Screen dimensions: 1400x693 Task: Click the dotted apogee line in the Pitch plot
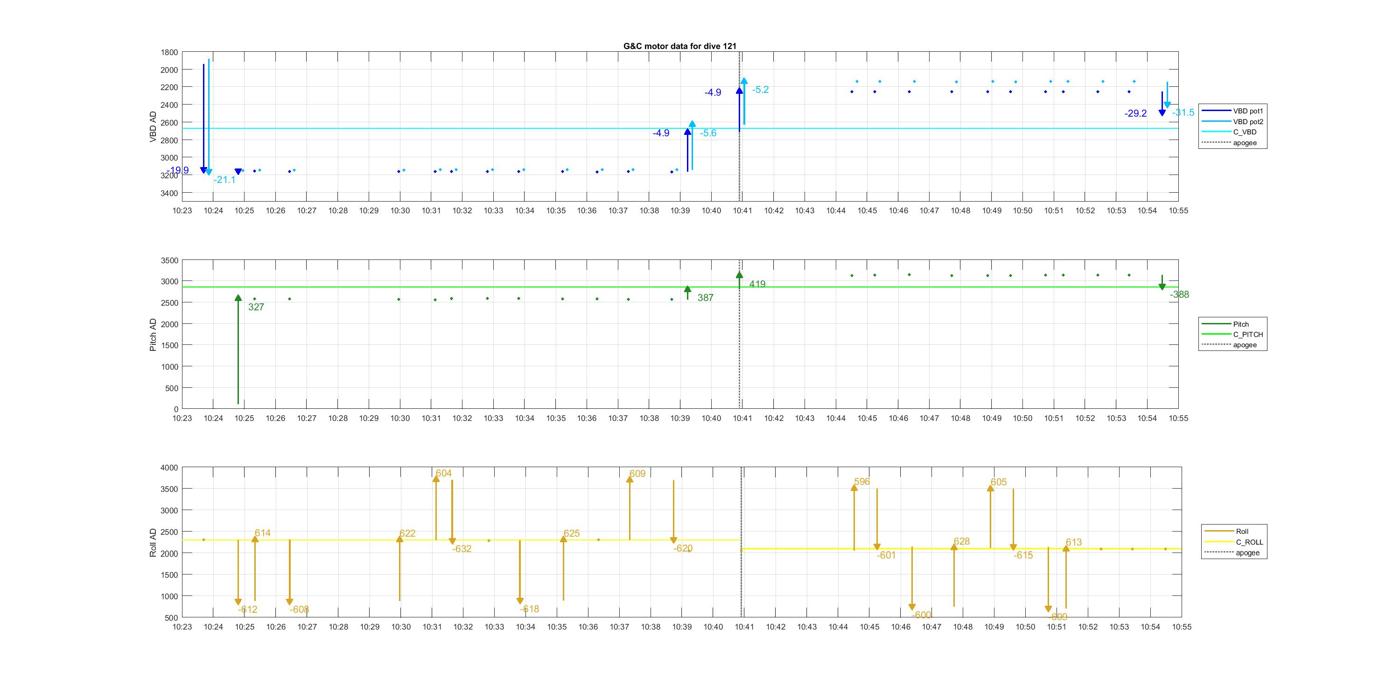[x=739, y=334]
